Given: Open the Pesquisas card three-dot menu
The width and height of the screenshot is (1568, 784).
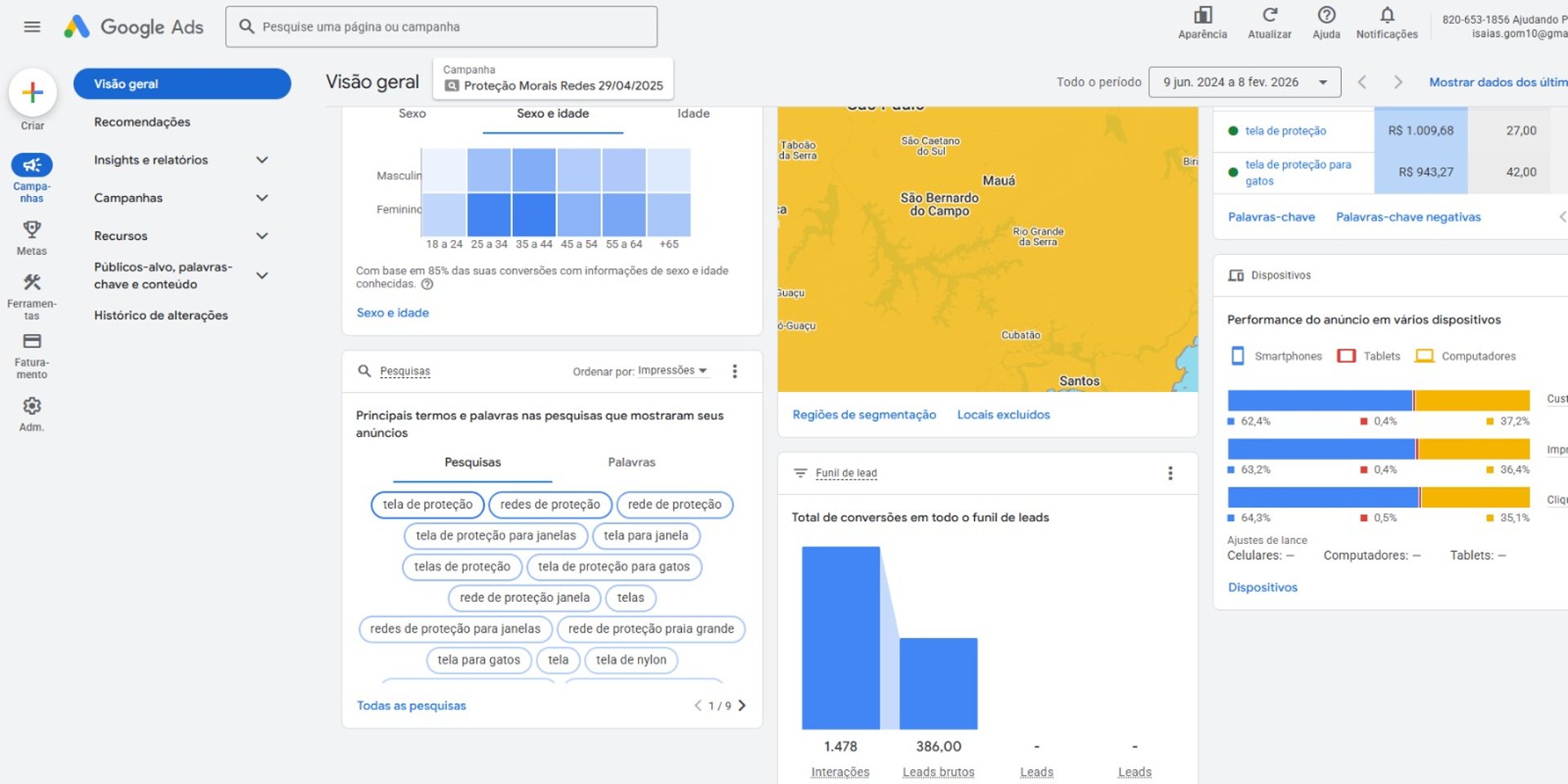Looking at the screenshot, I should coord(735,372).
